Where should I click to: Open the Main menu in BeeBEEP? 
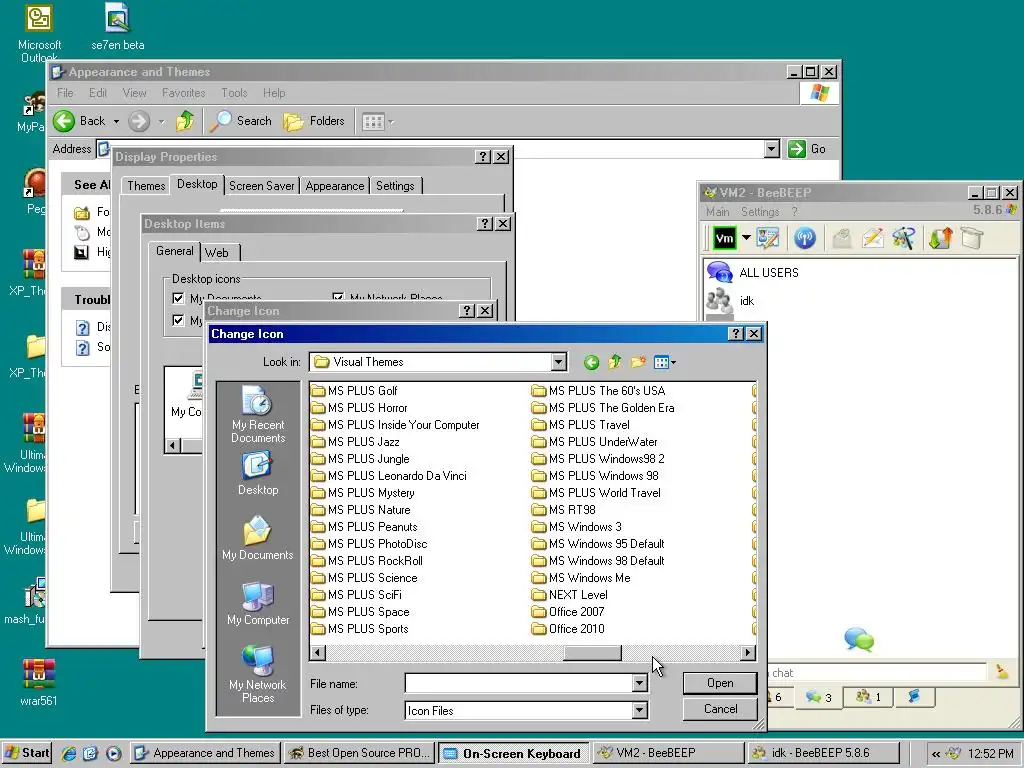coord(717,212)
